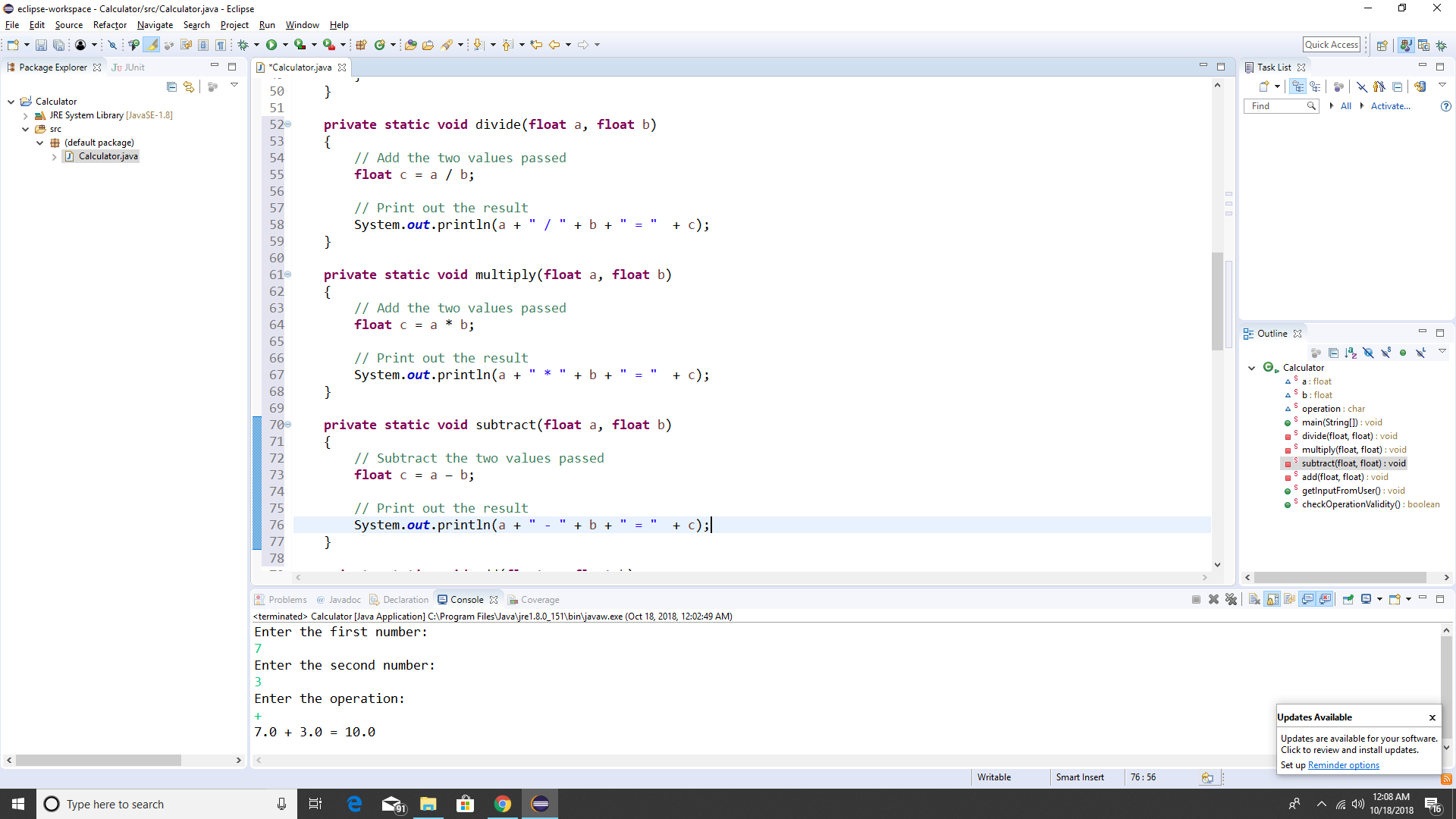Open the Search menu
Screen dimensions: 1456x819
[x=196, y=24]
